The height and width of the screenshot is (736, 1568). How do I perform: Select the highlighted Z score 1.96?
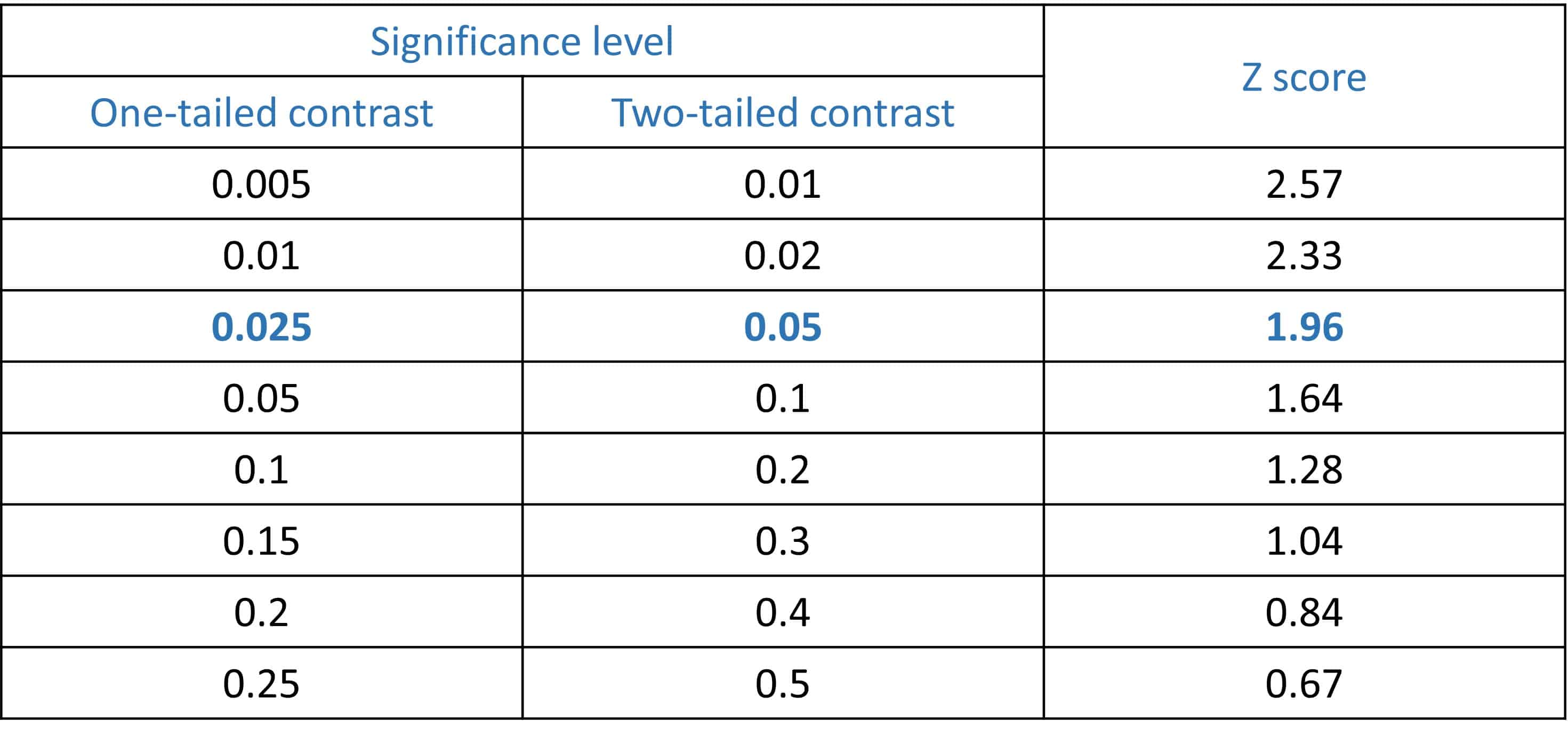(1304, 327)
